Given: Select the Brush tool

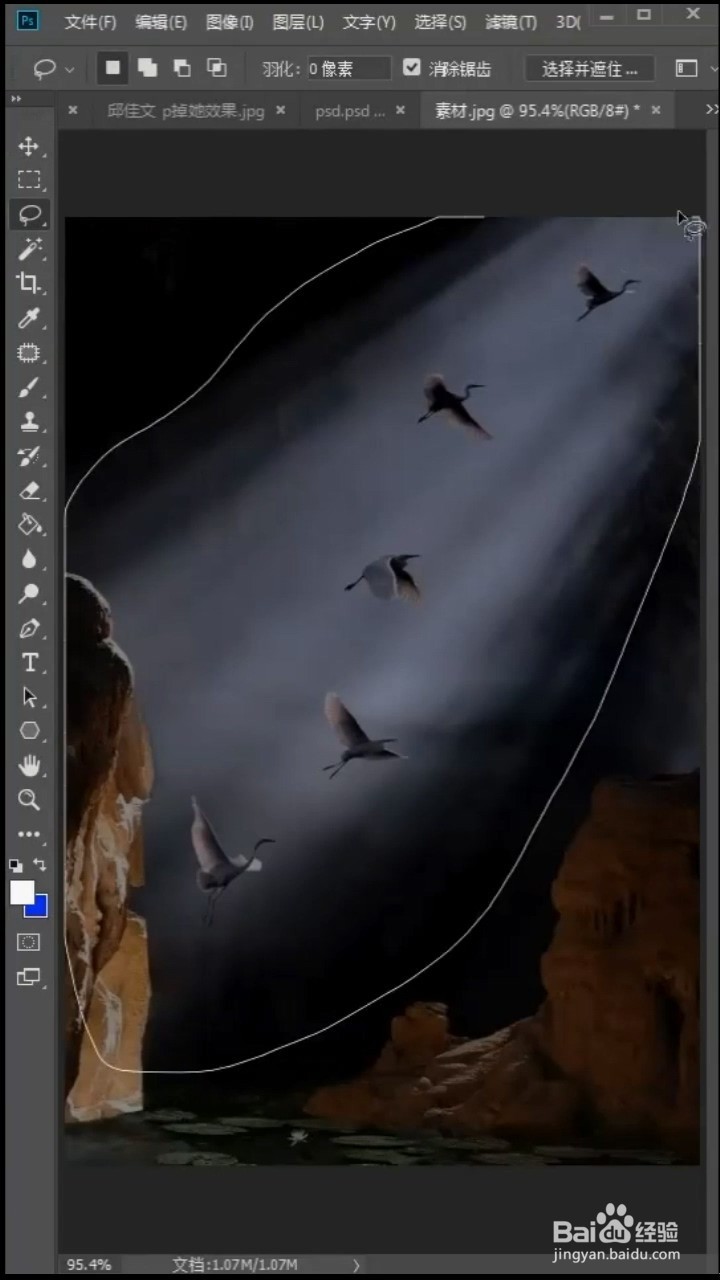Looking at the screenshot, I should [x=29, y=387].
